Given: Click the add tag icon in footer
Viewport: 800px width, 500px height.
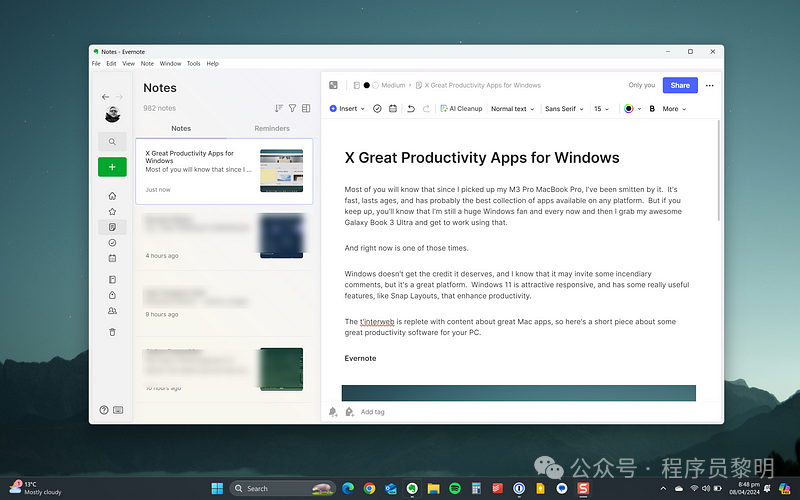Looking at the screenshot, I should (x=349, y=412).
